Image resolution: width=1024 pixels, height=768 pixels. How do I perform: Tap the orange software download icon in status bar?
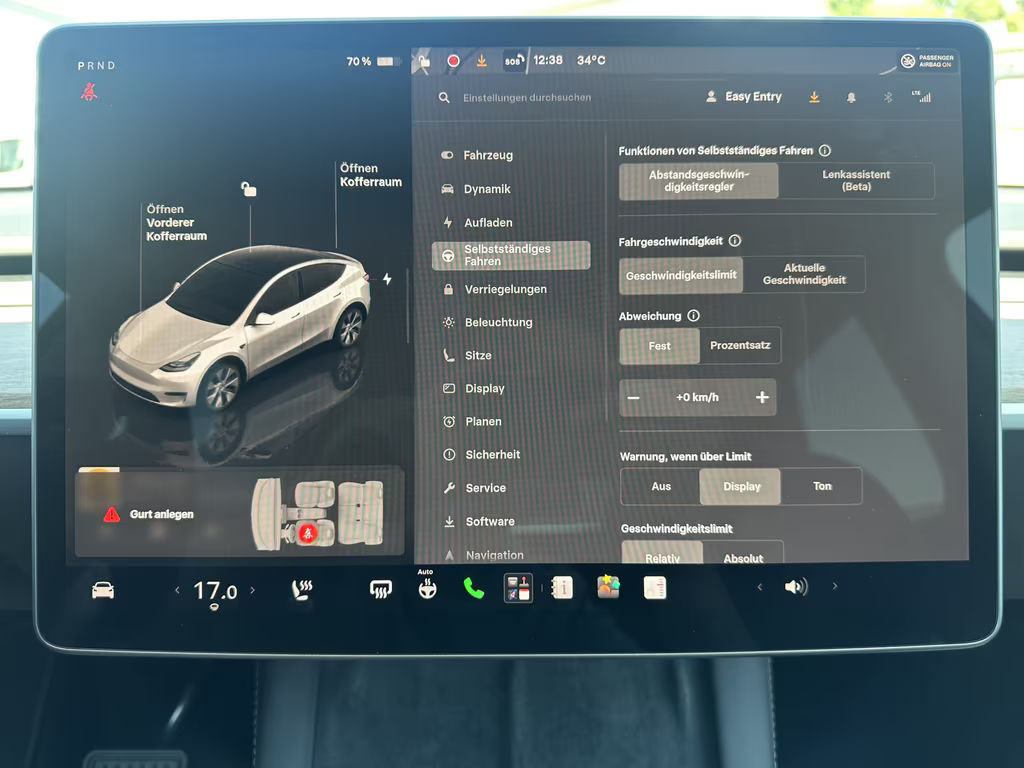481,61
